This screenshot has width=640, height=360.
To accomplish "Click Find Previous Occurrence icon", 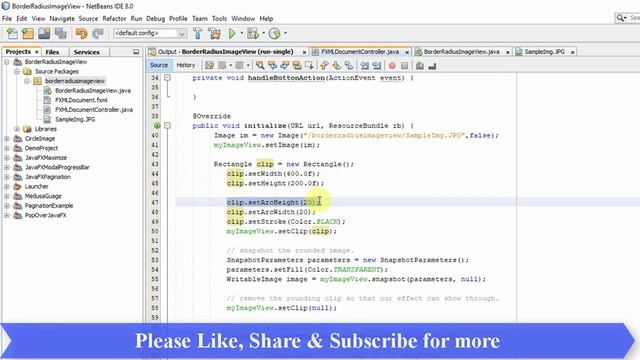I will (272, 65).
